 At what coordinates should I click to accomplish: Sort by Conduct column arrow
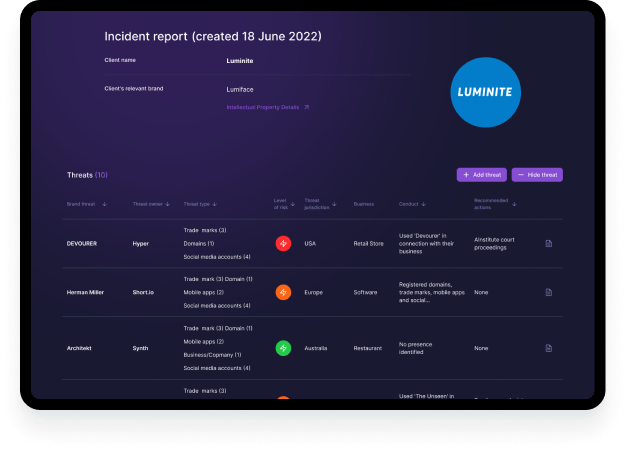[424, 204]
